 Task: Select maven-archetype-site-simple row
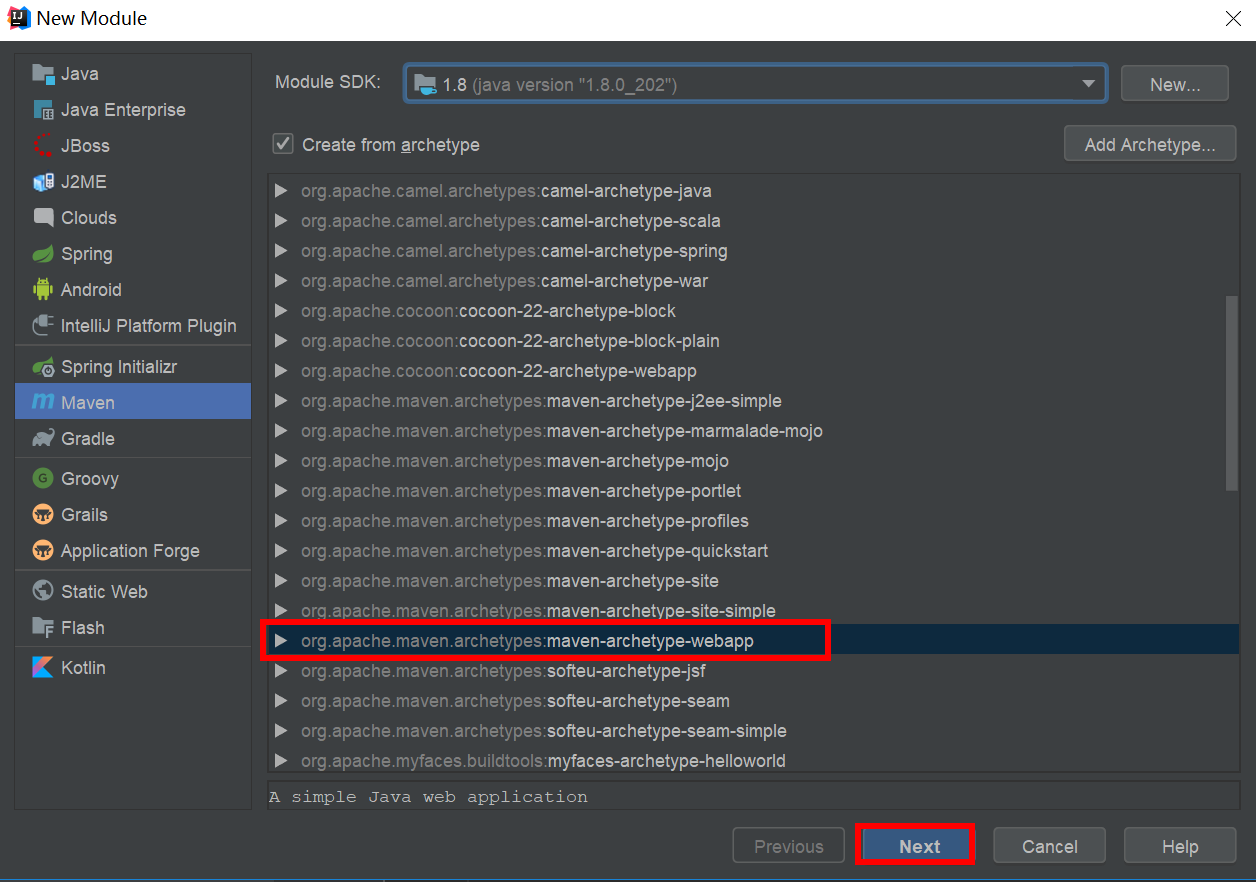(753, 611)
